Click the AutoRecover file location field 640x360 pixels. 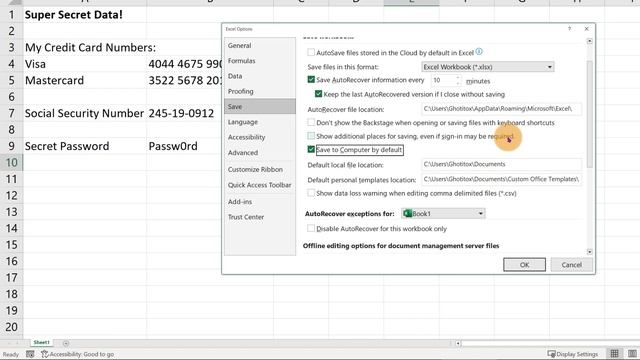pyautogui.click(x=501, y=109)
